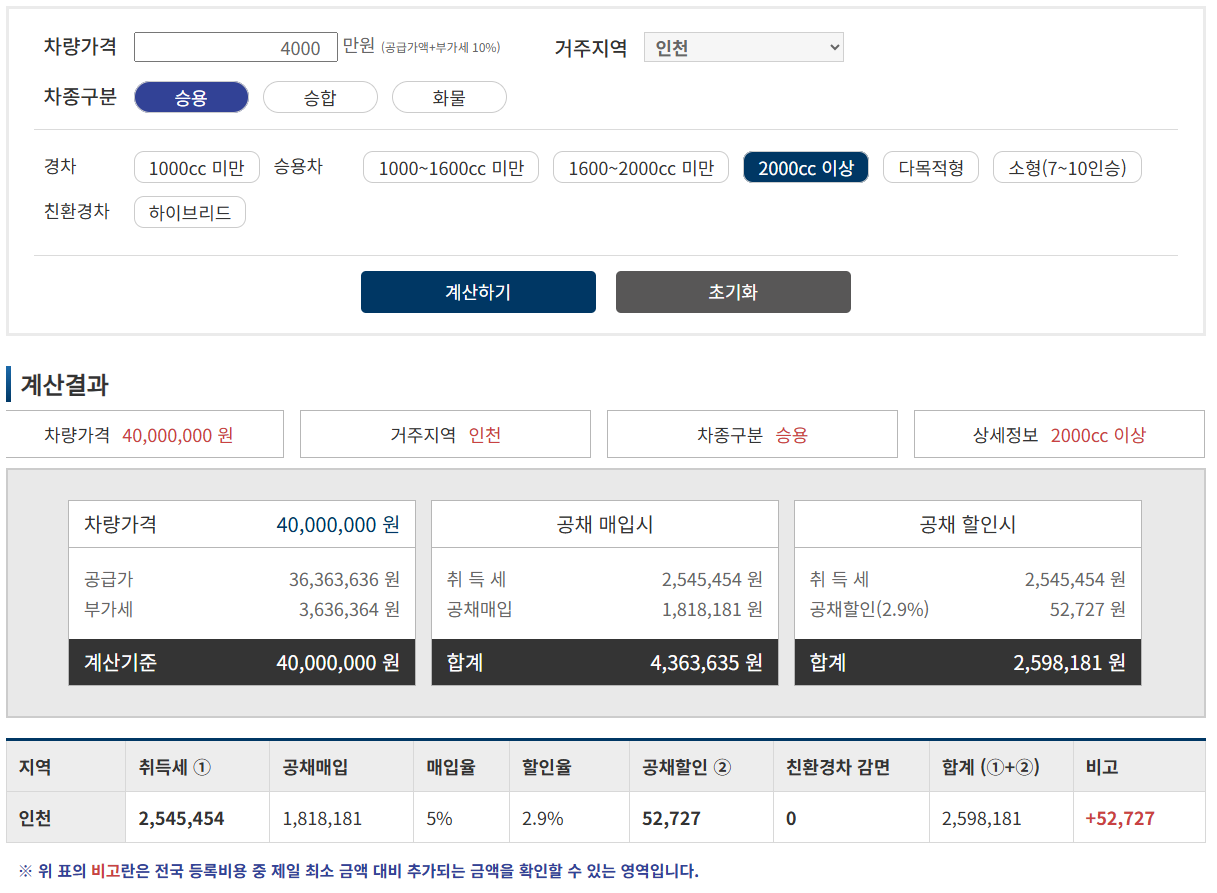
Task: Enable the 하이브리드 eco-friendly option
Action: point(190,212)
